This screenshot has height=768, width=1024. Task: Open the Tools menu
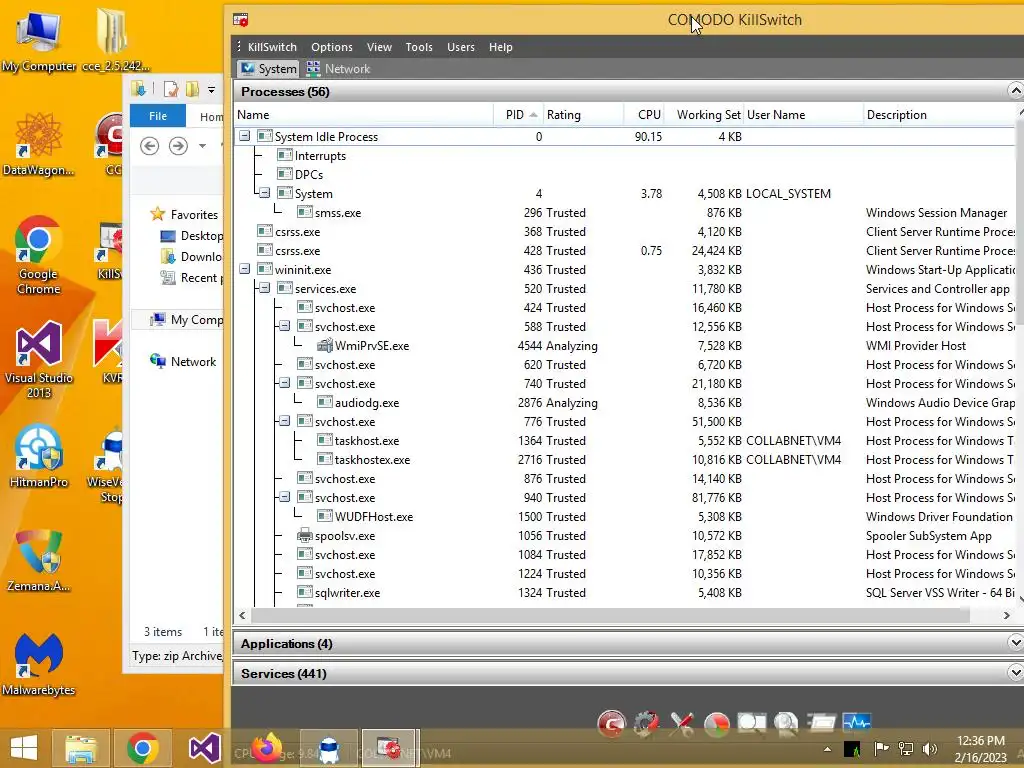click(419, 47)
